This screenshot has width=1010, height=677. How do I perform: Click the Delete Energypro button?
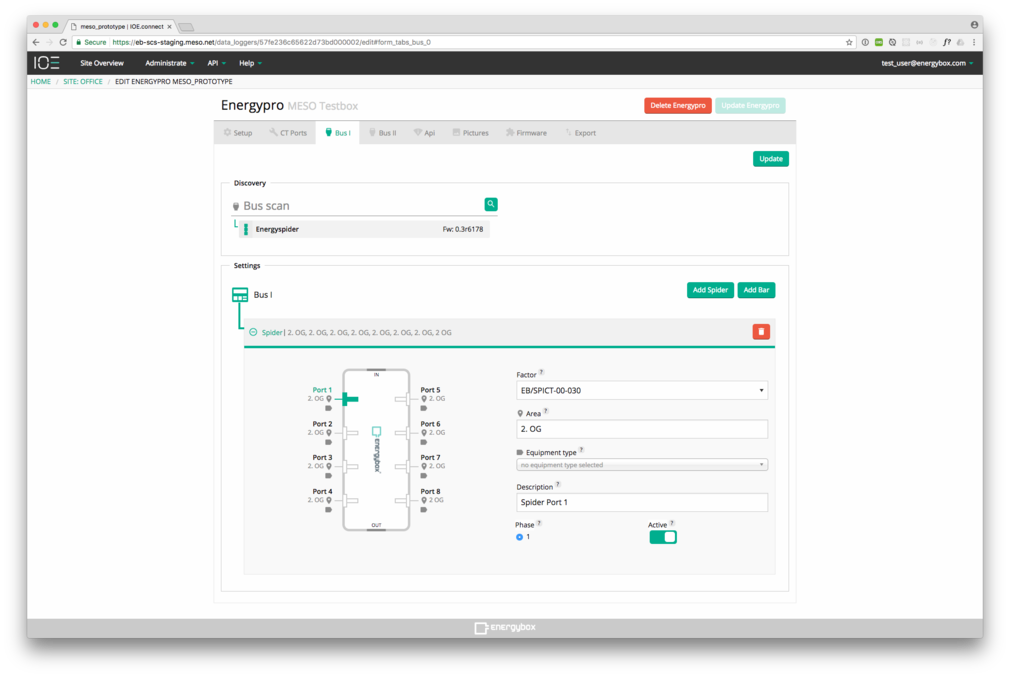click(678, 106)
